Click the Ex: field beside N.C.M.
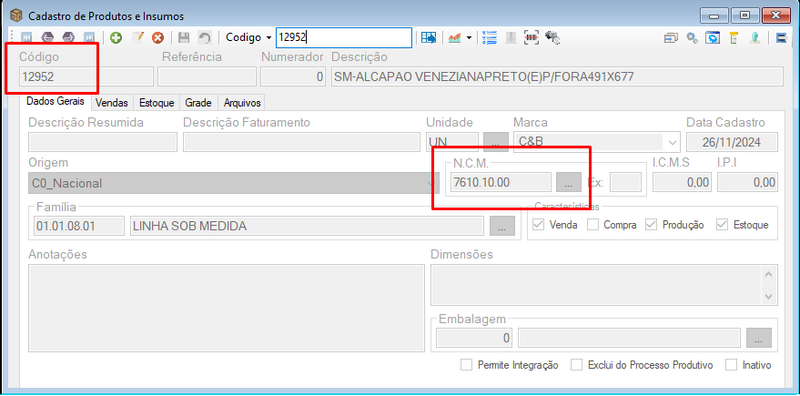800x396 pixels. [x=626, y=182]
